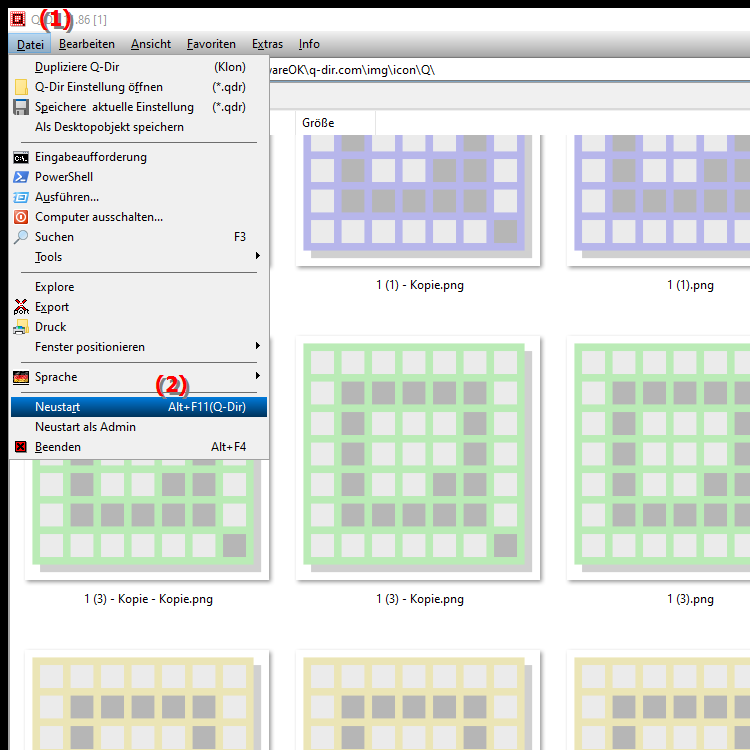Viewport: 750px width, 750px height.
Task: Click file name 1 (3) - Kopie - Kopie.png
Action: pyautogui.click(x=148, y=599)
